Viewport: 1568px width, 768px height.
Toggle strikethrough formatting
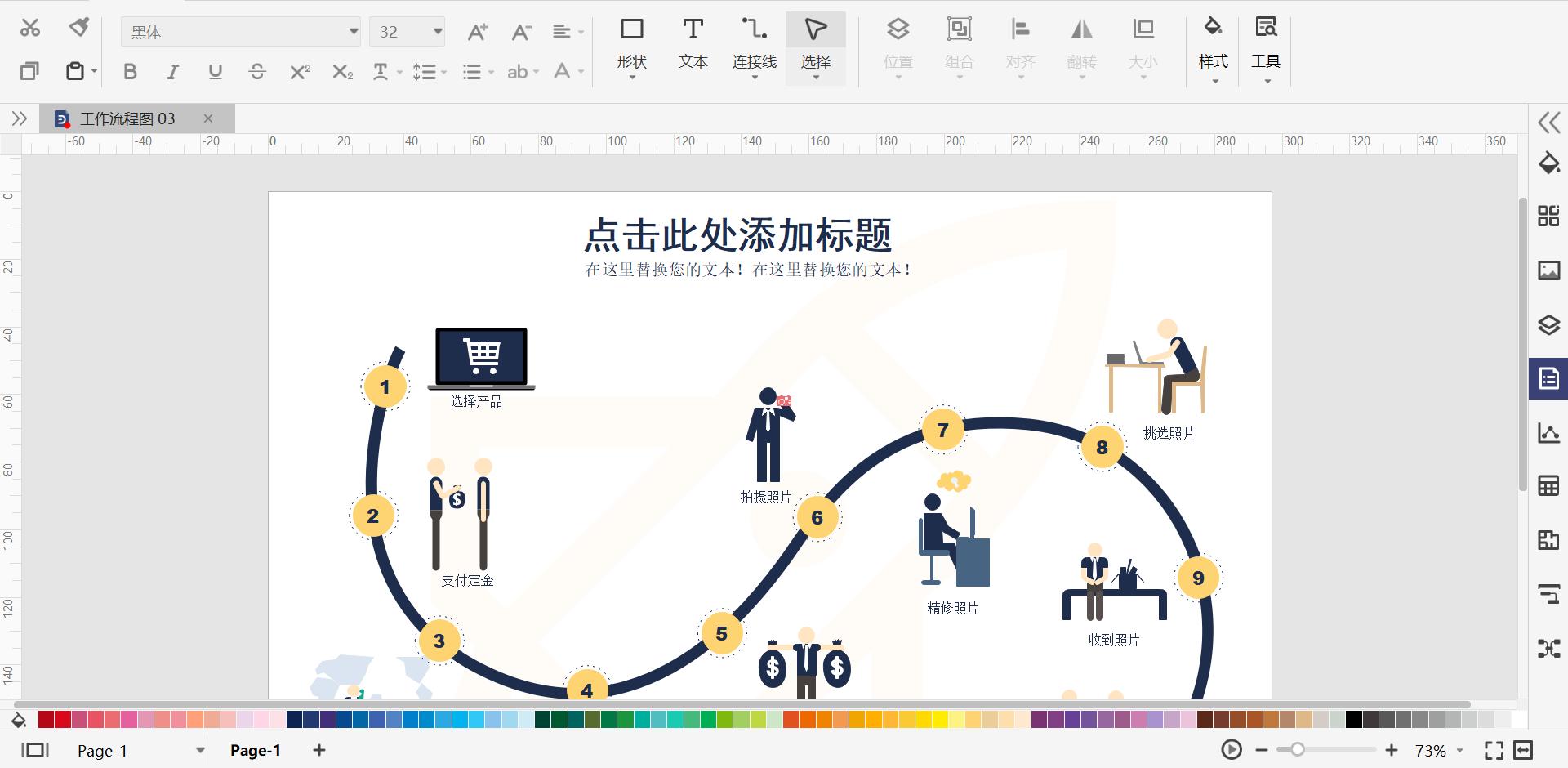coord(256,72)
